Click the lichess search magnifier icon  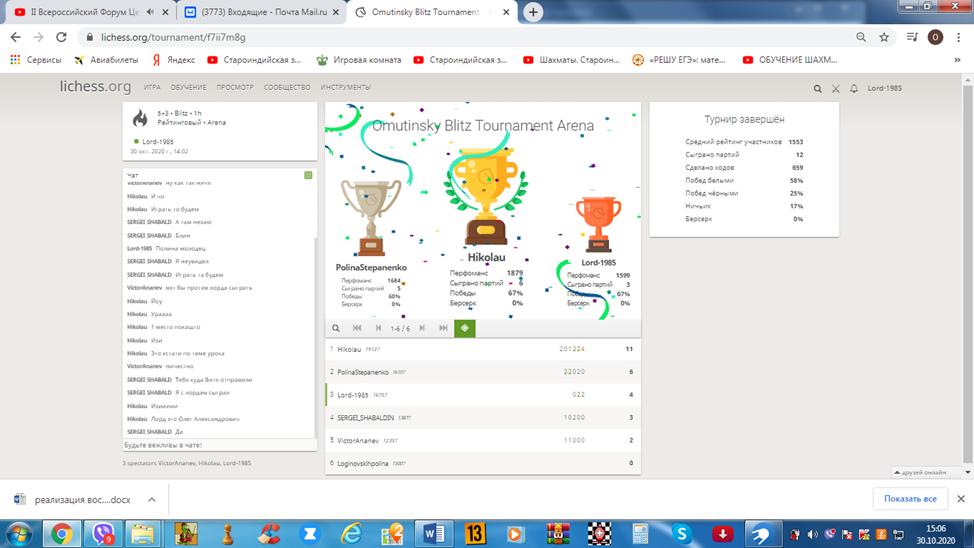[818, 88]
